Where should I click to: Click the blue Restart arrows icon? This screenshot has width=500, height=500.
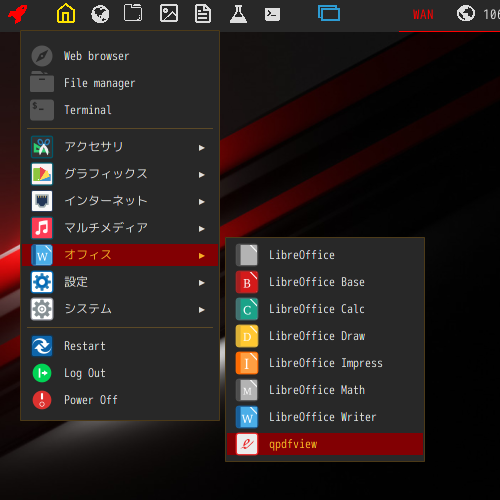pyautogui.click(x=42, y=346)
